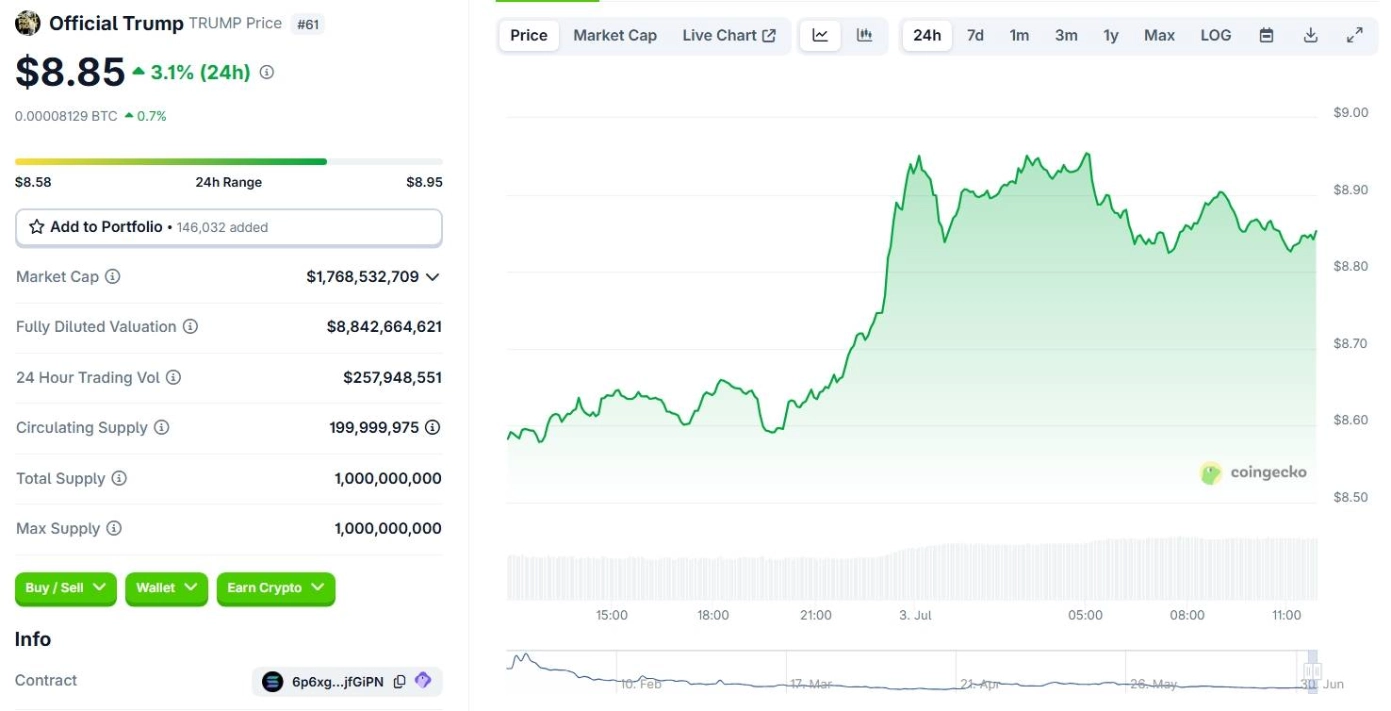The height and width of the screenshot is (711, 1391).
Task: Select the 1m time range
Action: [1019, 35]
